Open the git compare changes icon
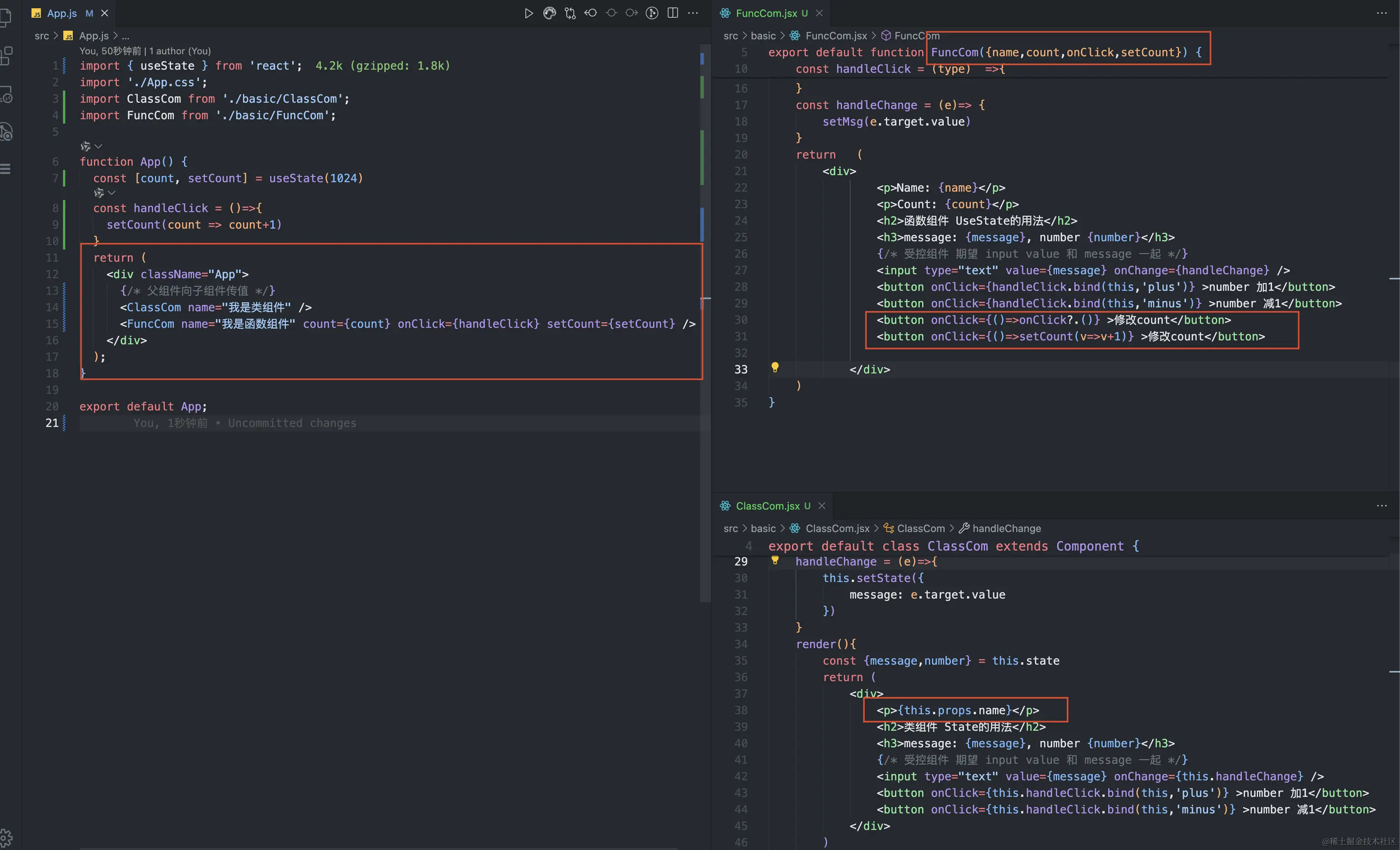The width and height of the screenshot is (1400, 850). point(570,13)
